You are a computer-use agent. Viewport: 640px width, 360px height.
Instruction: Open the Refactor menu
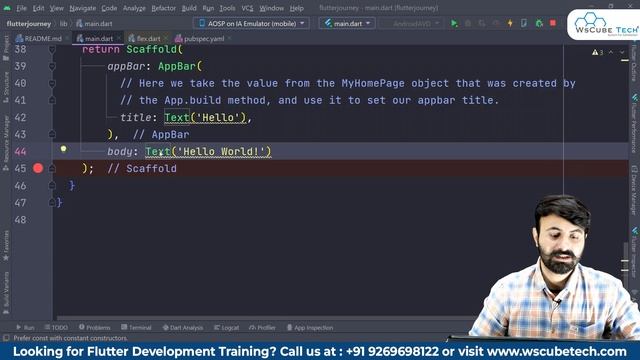(x=163, y=8)
